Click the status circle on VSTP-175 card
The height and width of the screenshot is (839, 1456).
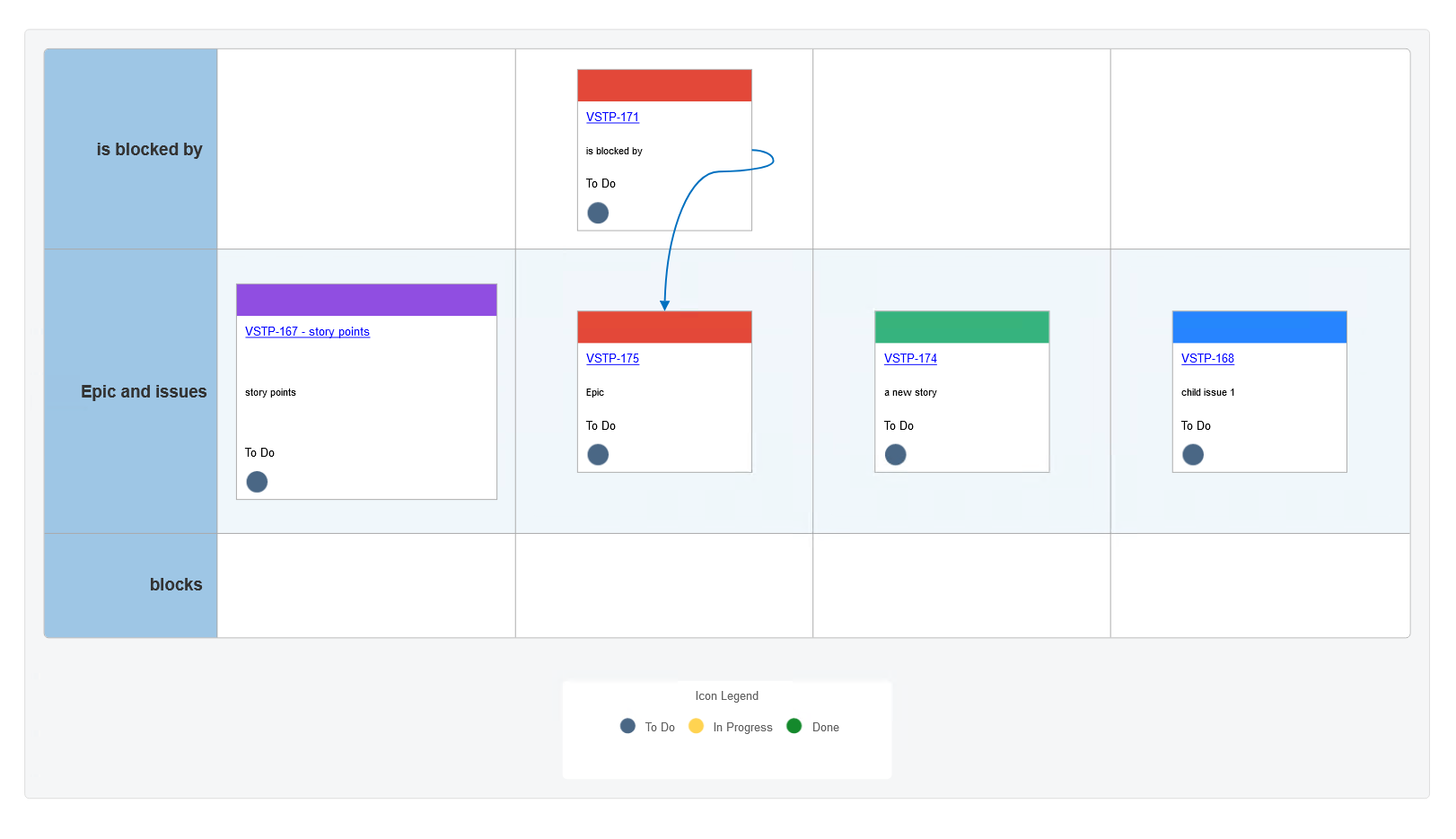[x=598, y=455]
